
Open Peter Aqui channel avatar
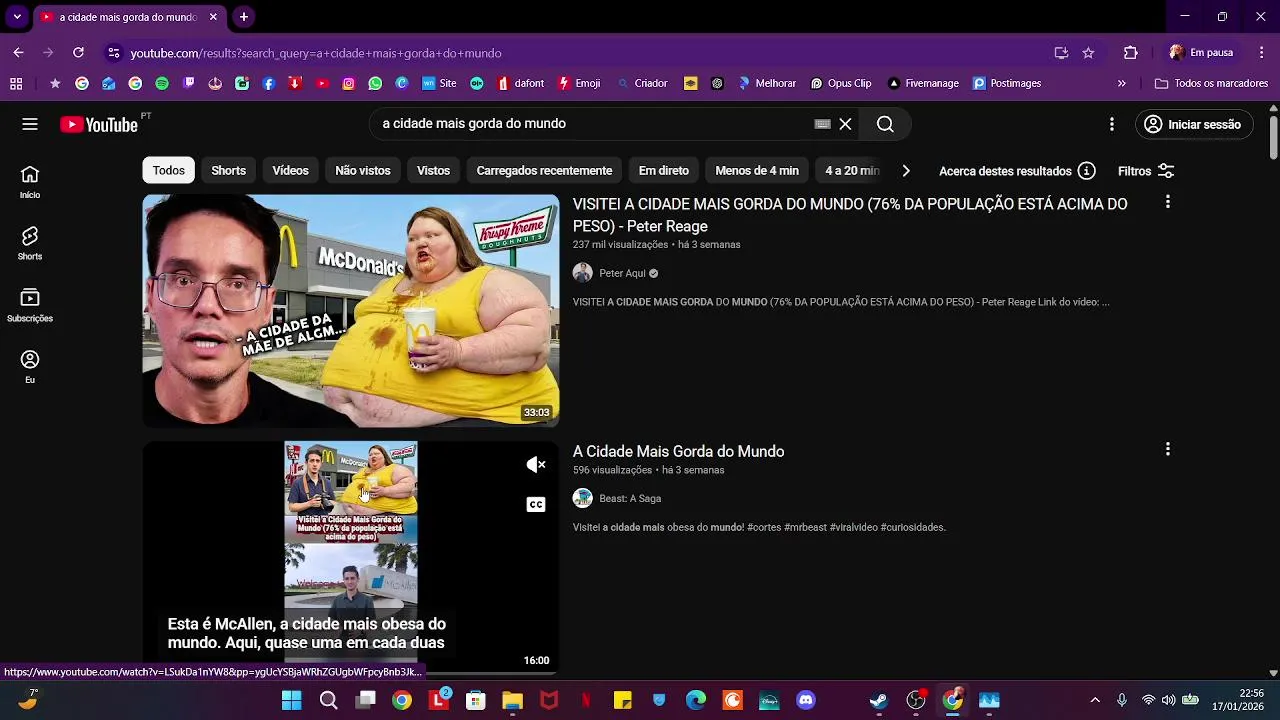[x=582, y=273]
